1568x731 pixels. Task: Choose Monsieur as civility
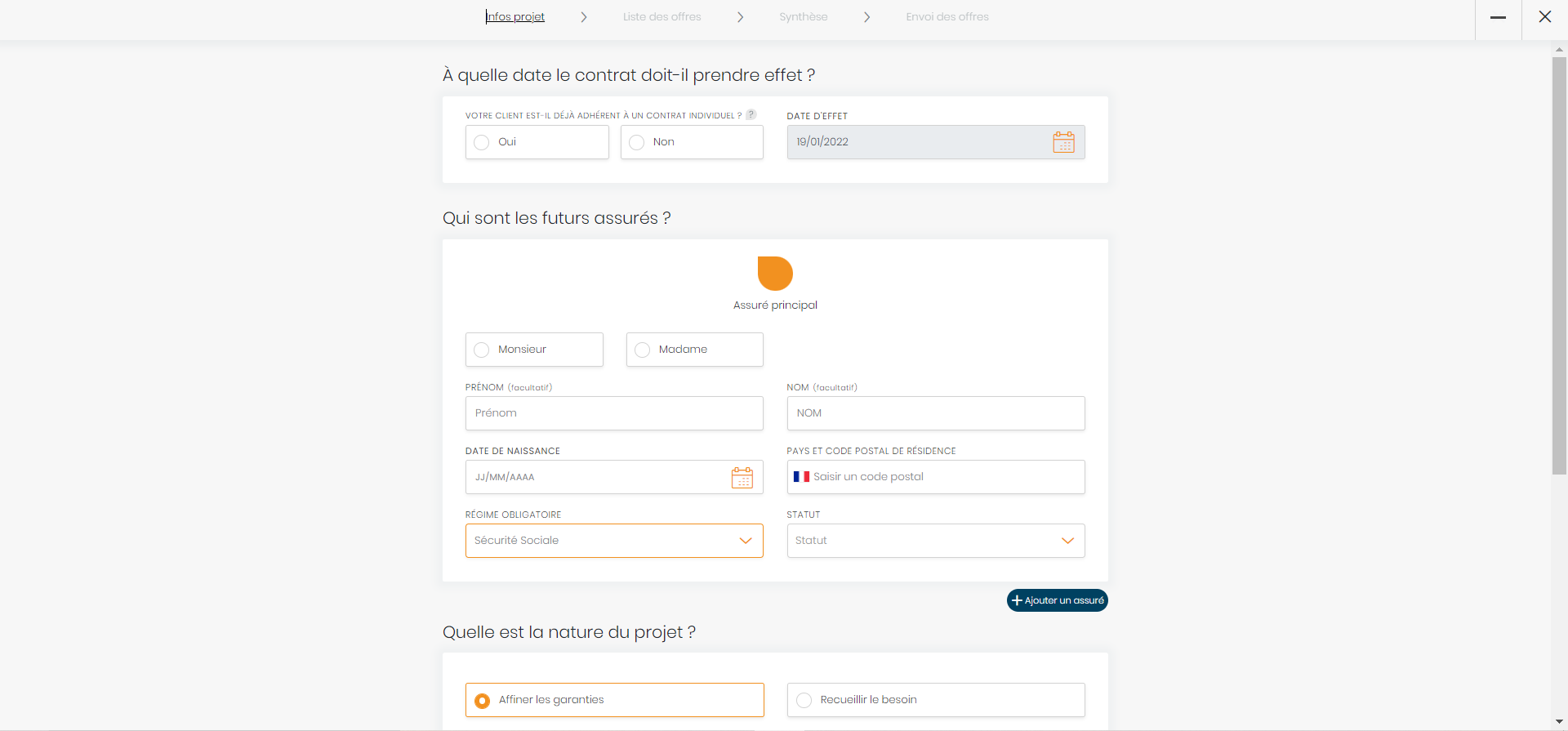click(x=482, y=350)
